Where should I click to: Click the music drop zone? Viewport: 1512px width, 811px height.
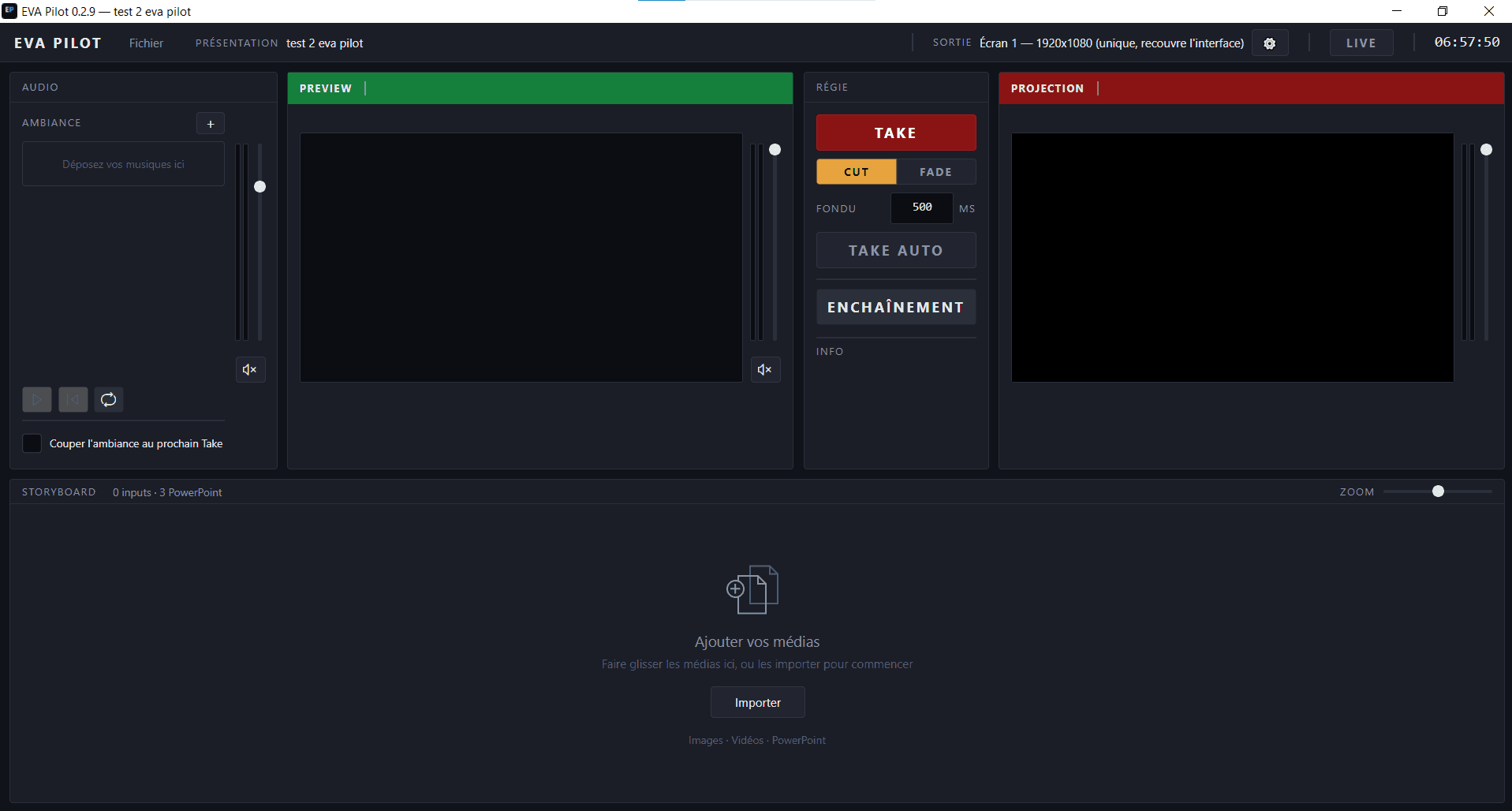[124, 164]
